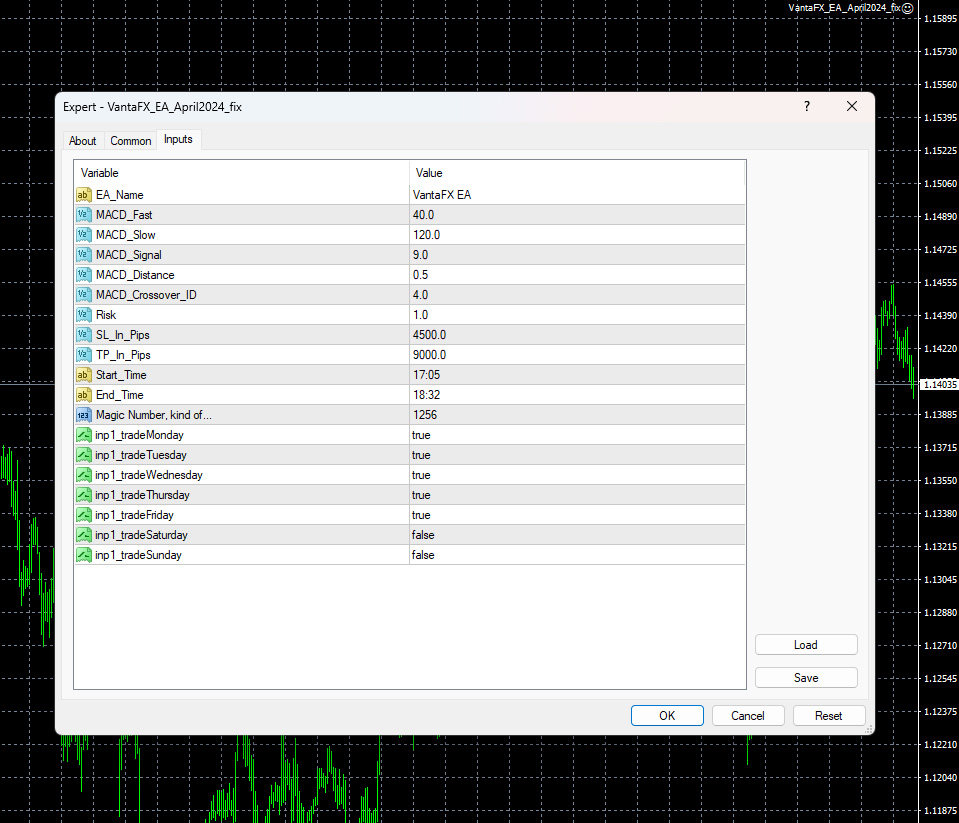This screenshot has height=823, width=959.
Task: Click the End_Time value 18:32
Action: [x=577, y=395]
